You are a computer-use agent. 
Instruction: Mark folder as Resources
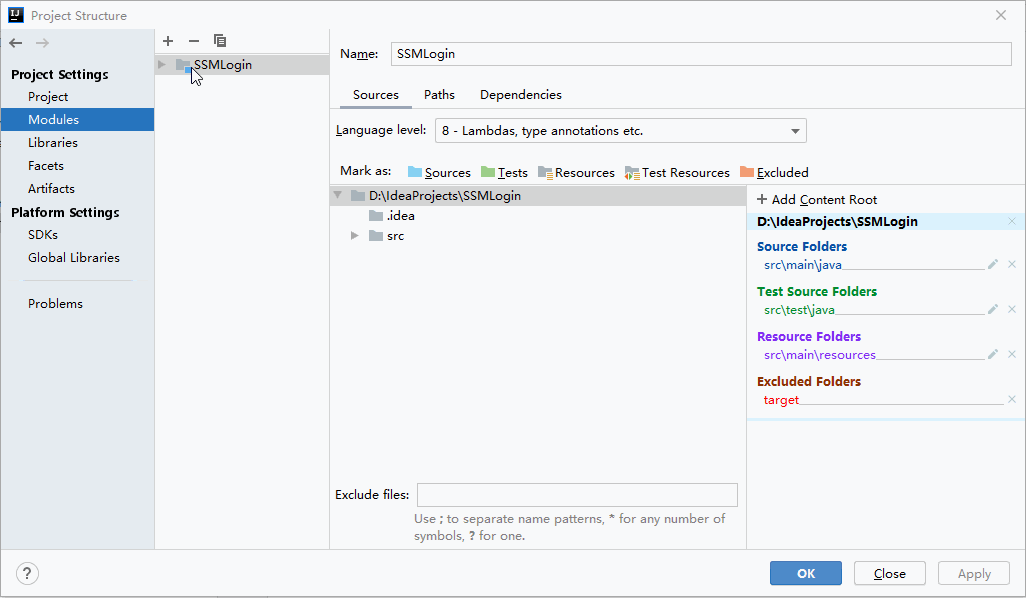click(x=576, y=173)
